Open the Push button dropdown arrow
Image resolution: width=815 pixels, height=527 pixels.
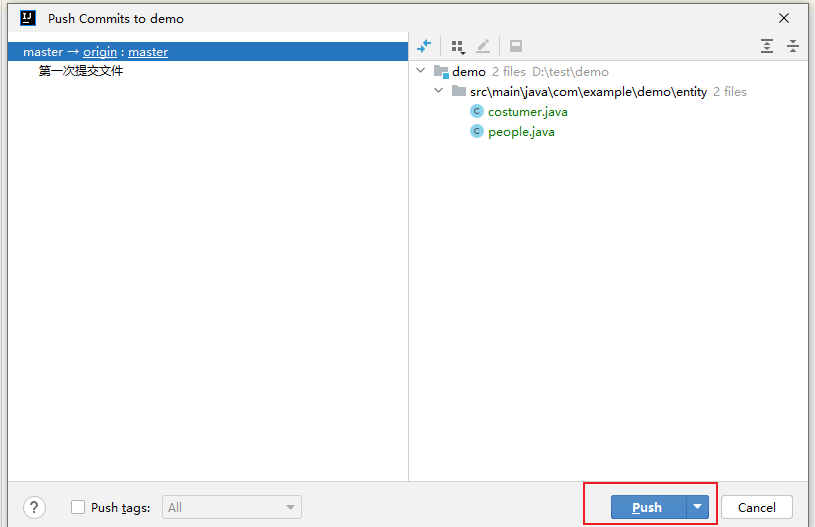[697, 507]
